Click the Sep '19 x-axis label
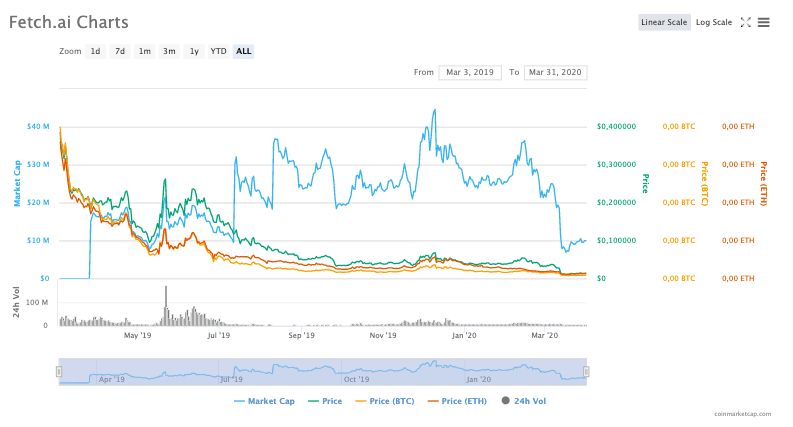The width and height of the screenshot is (793, 427). 301,335
